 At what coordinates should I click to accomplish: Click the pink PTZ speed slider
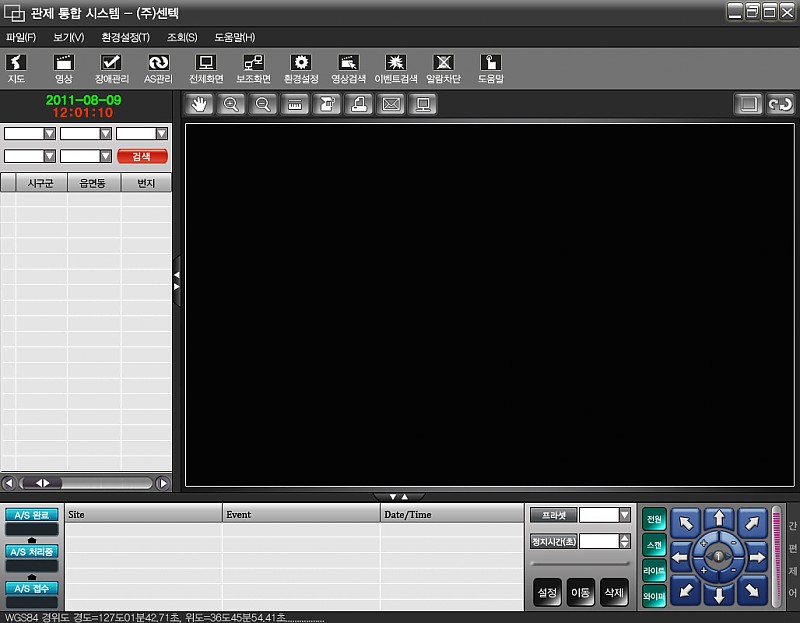pos(776,555)
